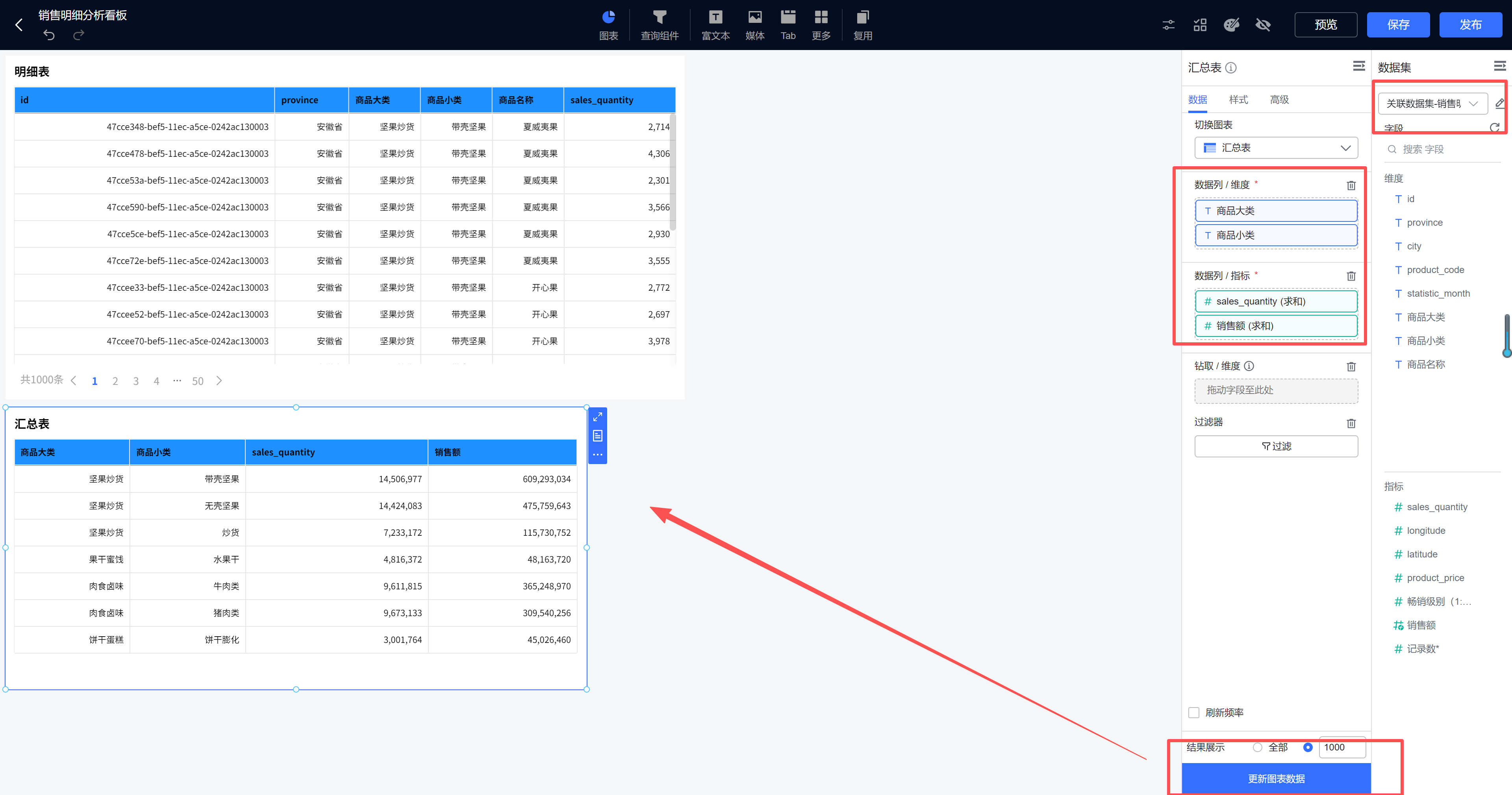This screenshot has height=795, width=1512.
Task: Insert a 媒体 media element
Action: pyautogui.click(x=755, y=25)
